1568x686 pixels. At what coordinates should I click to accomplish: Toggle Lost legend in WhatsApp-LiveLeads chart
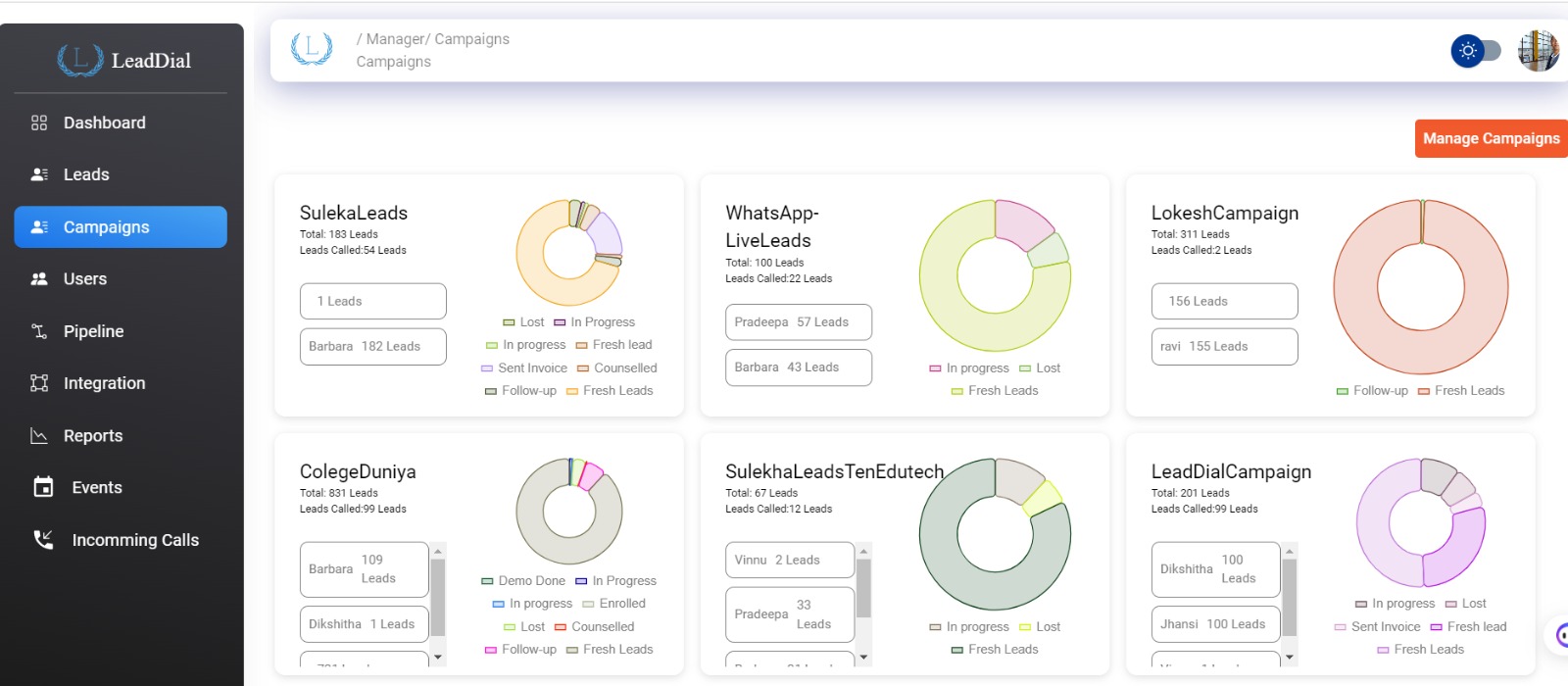[1040, 368]
